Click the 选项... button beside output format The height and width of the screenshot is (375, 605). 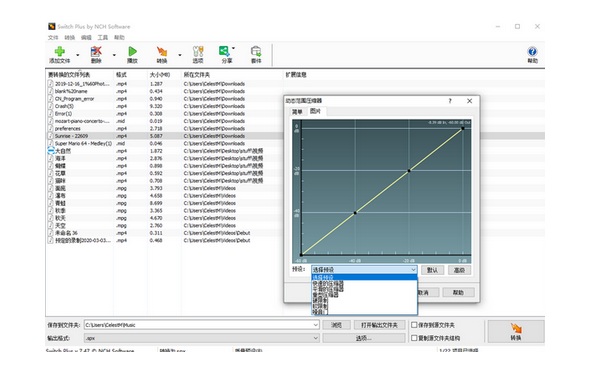[x=364, y=338]
